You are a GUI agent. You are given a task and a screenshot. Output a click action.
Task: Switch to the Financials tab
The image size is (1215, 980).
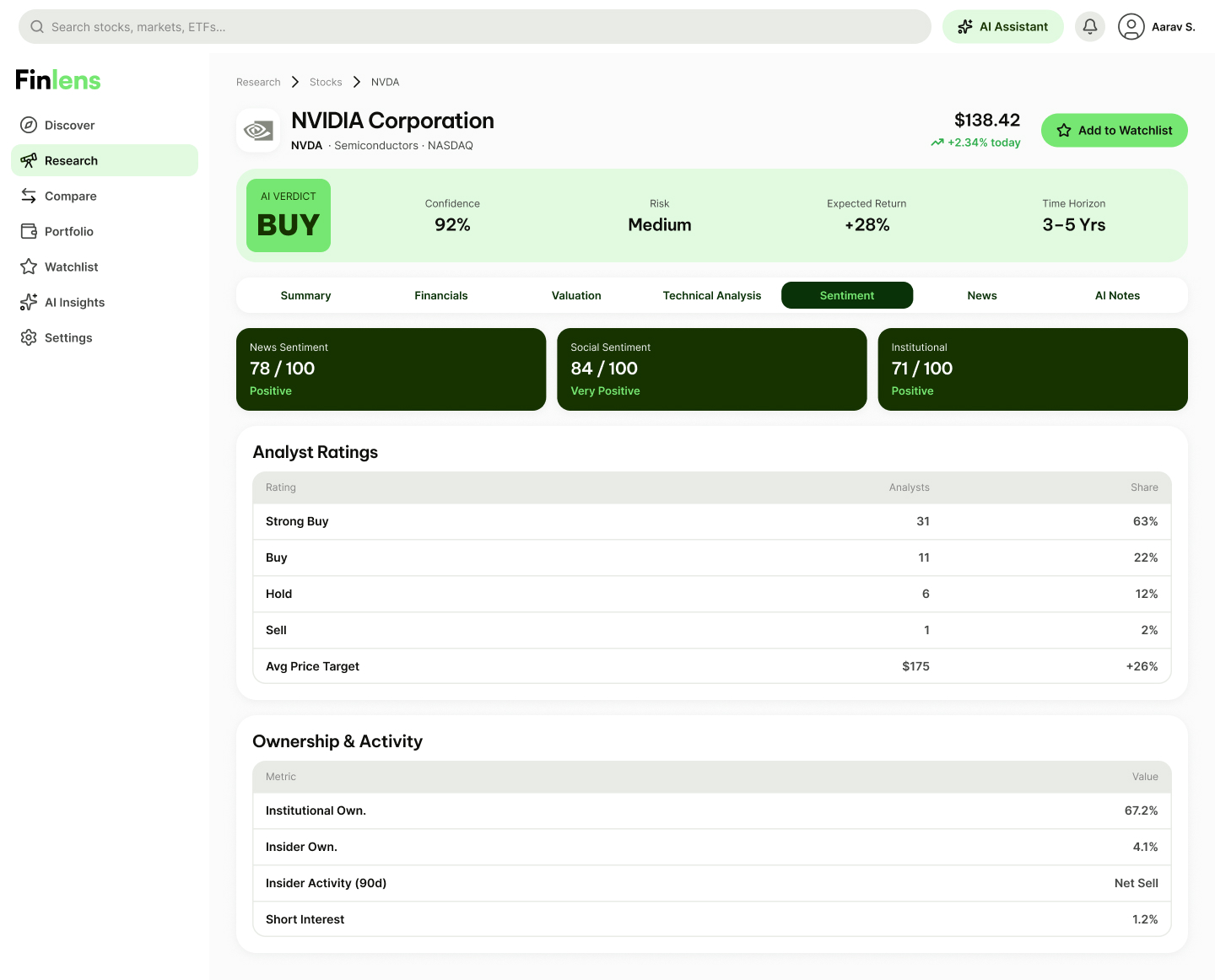[x=441, y=295]
